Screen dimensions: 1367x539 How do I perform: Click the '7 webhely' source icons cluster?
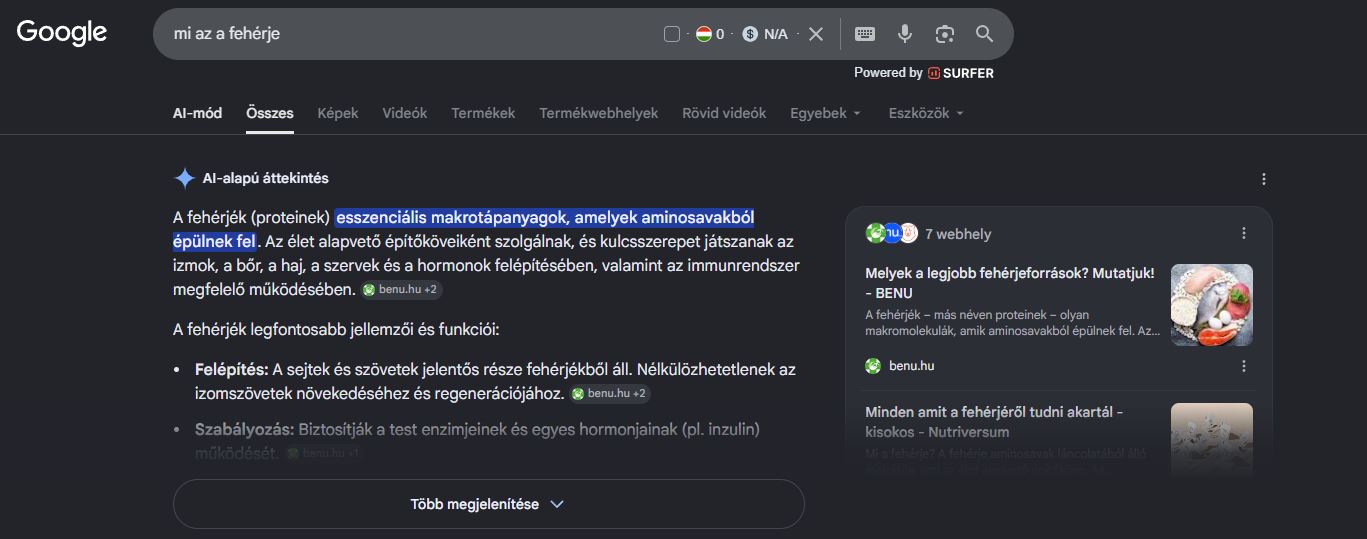pyautogui.click(x=892, y=233)
